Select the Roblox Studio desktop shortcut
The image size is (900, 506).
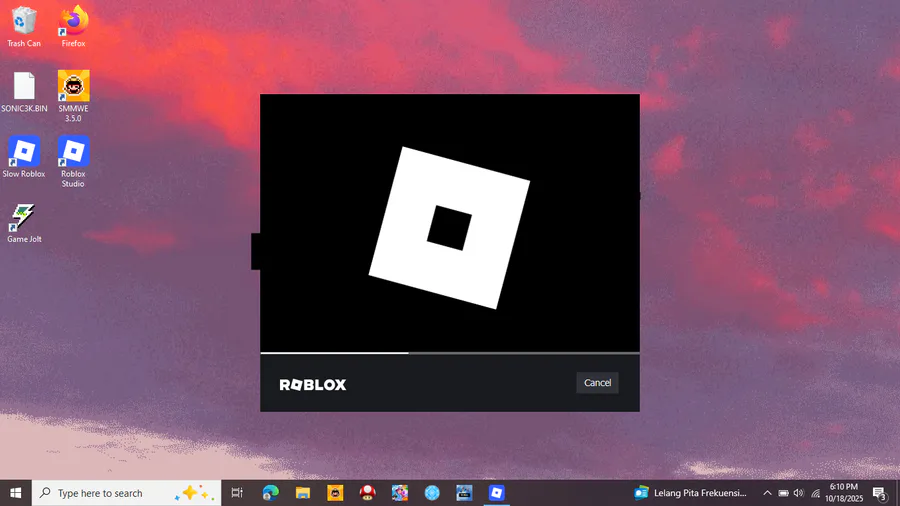[73, 162]
